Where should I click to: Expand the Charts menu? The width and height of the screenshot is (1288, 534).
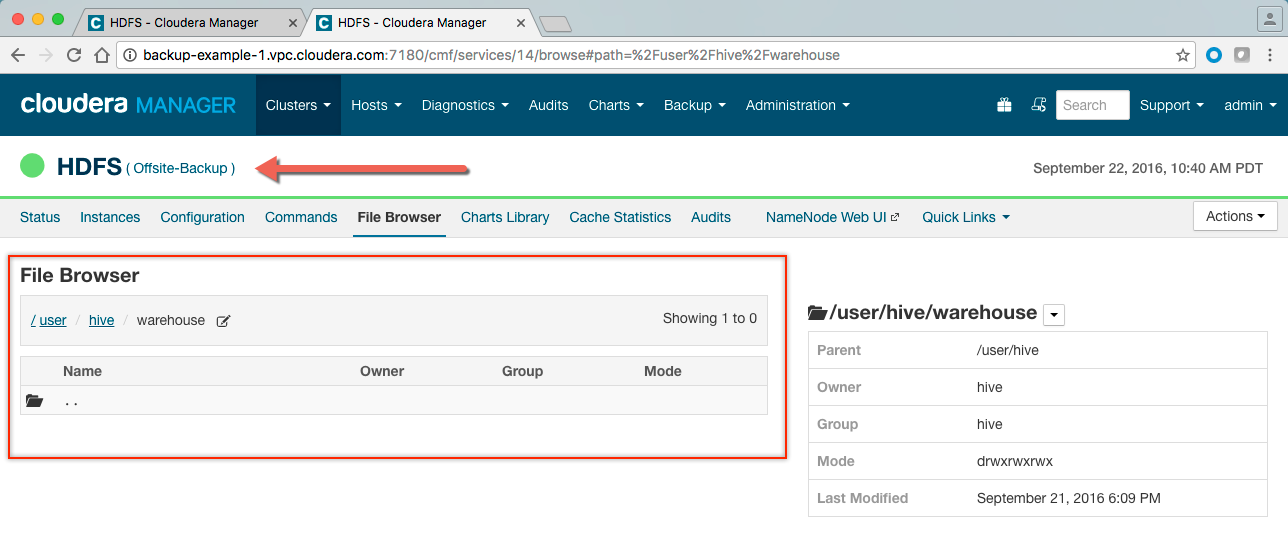point(616,105)
